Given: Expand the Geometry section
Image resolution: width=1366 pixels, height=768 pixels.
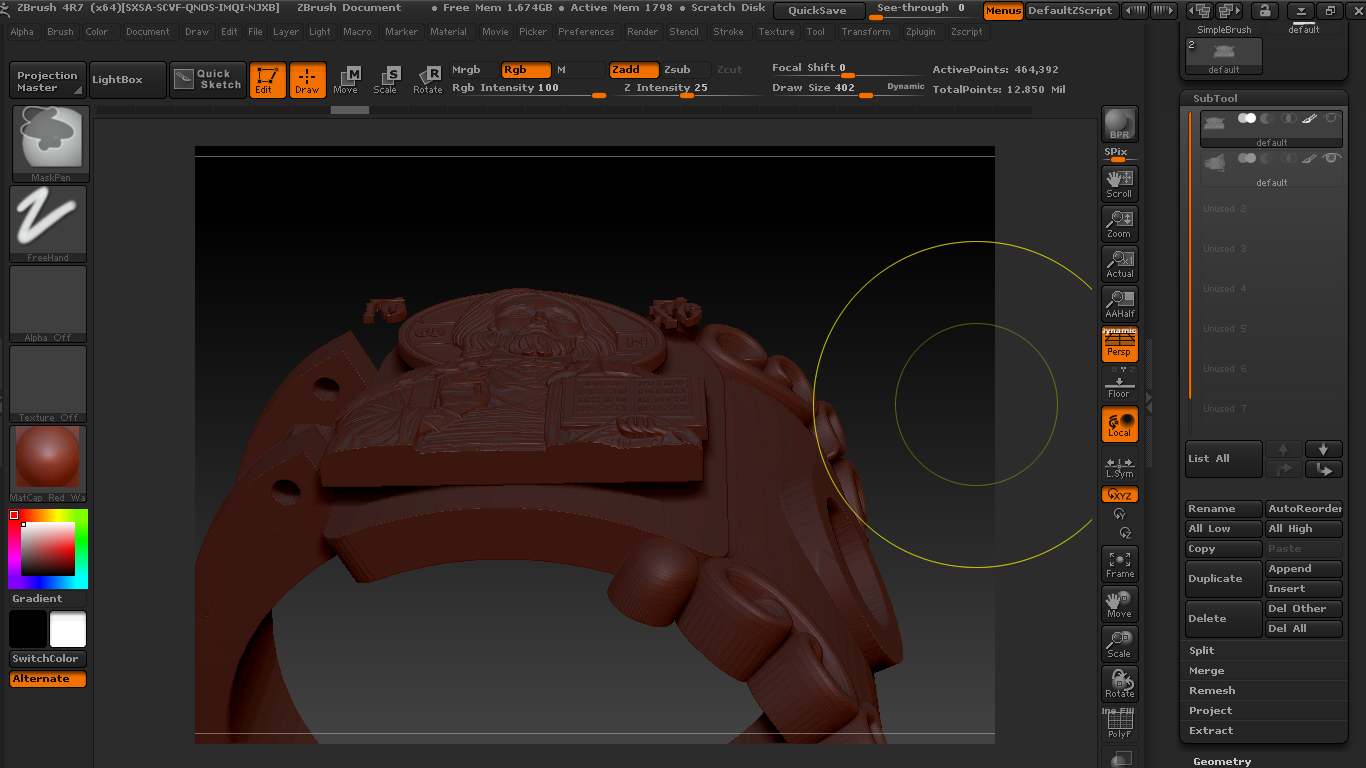Looking at the screenshot, I should point(1222,761).
